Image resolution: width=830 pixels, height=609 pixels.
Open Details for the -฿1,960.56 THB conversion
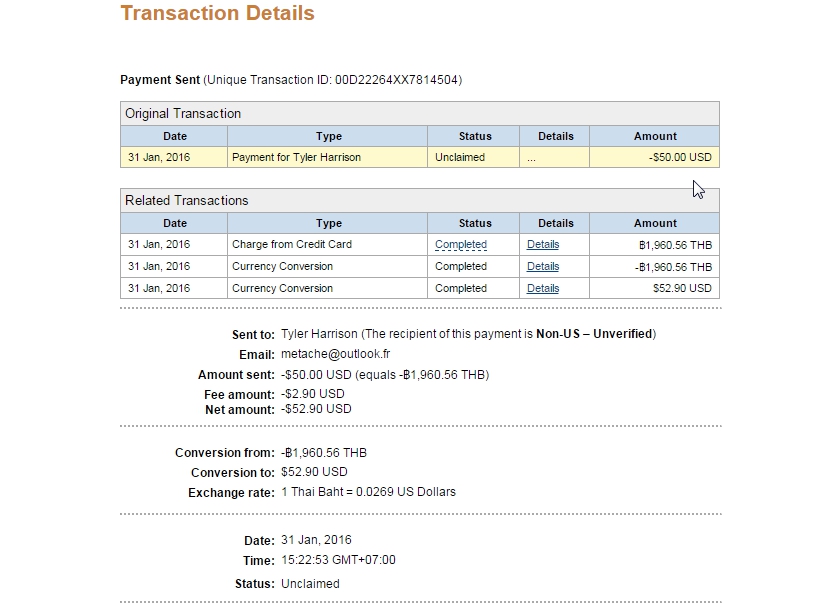click(x=543, y=266)
